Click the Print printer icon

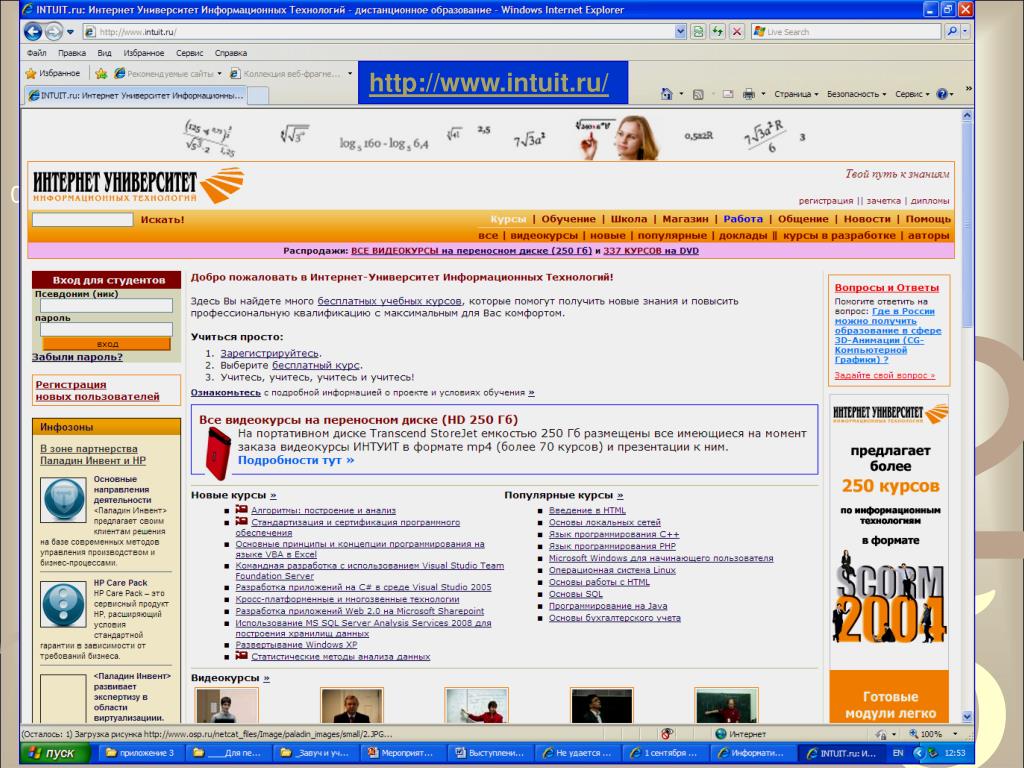(748, 94)
